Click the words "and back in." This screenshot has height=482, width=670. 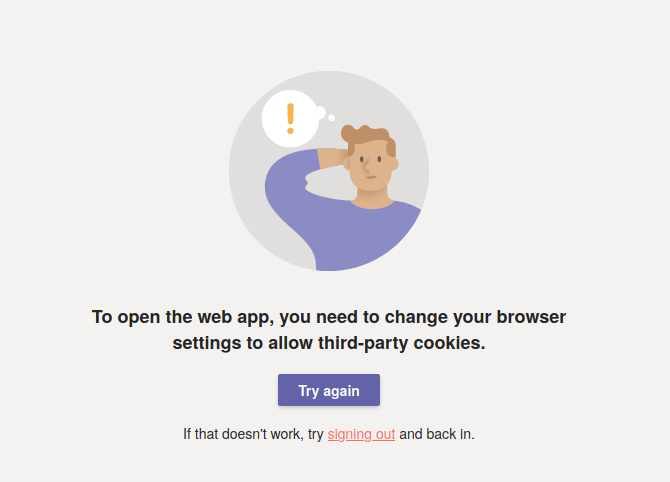(437, 434)
